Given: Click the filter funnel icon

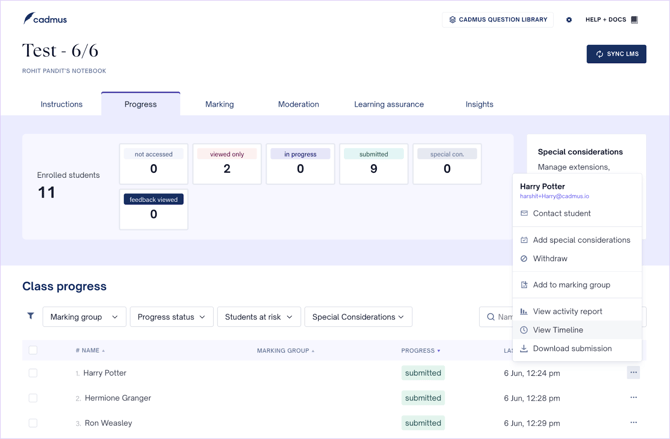Looking at the screenshot, I should click(x=30, y=316).
